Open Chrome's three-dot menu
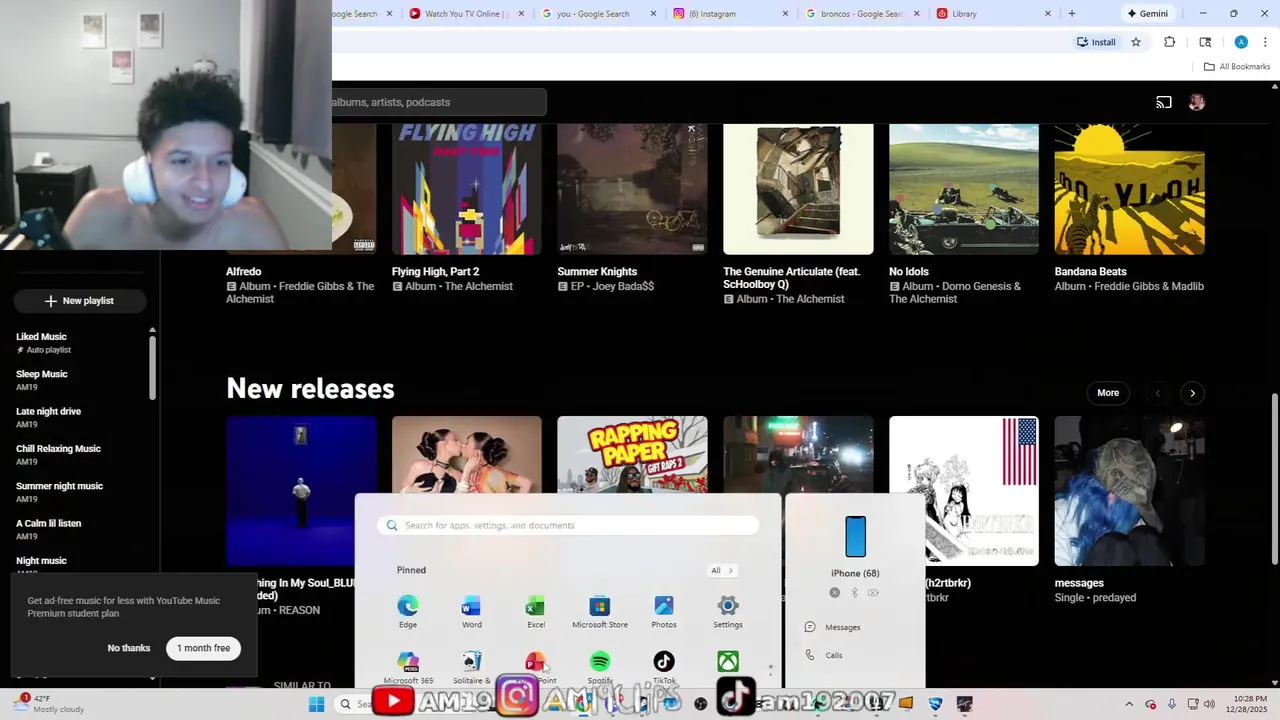 tap(1265, 42)
